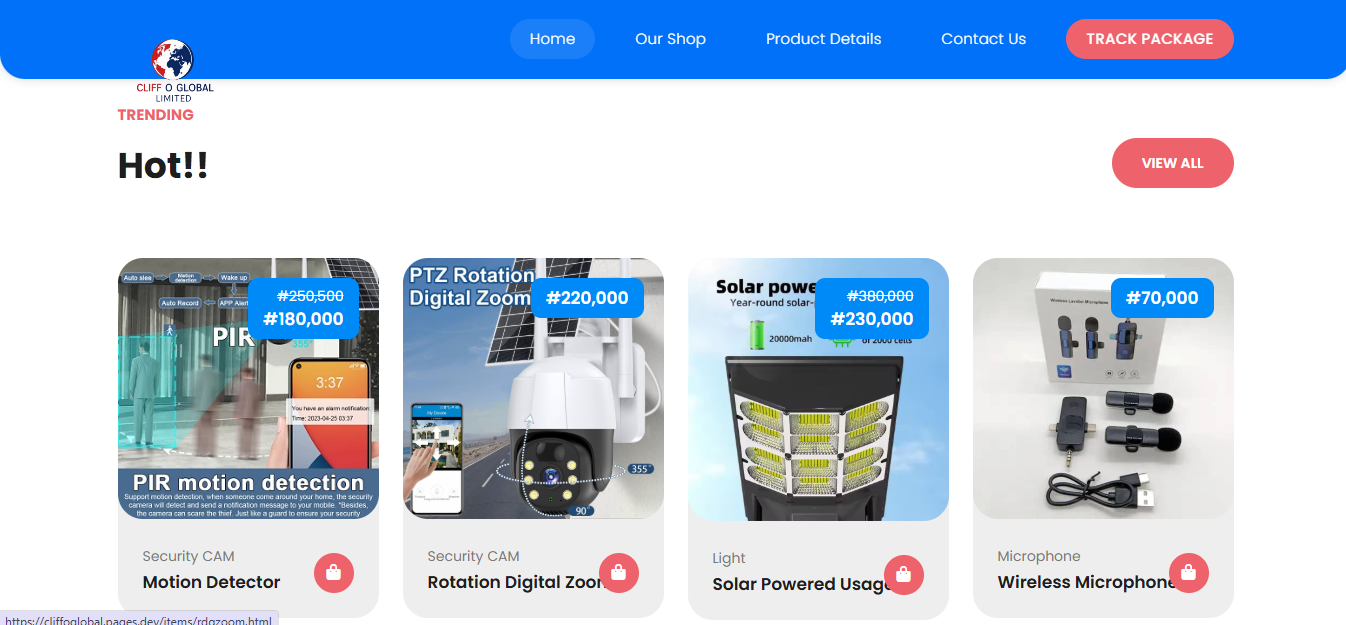Click the Cliff O Global globe logo
1346x625 pixels.
click(174, 71)
